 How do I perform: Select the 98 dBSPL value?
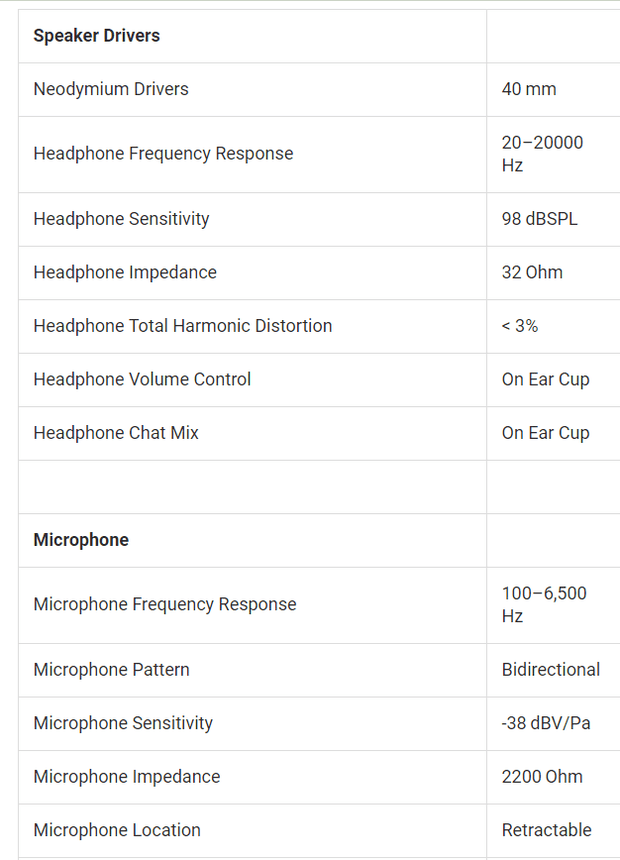pos(540,218)
